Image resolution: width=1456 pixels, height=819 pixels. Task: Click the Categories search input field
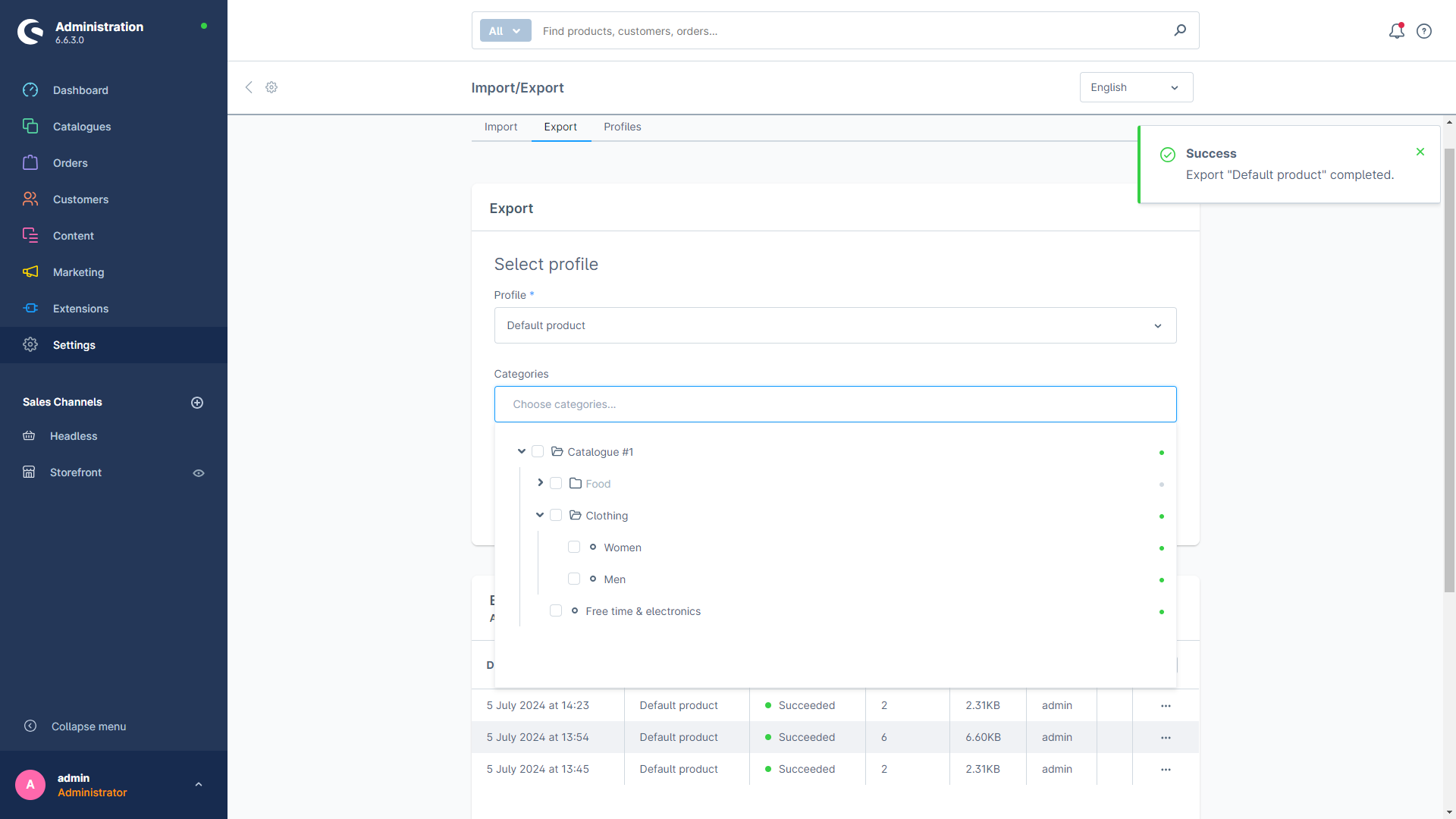835,404
